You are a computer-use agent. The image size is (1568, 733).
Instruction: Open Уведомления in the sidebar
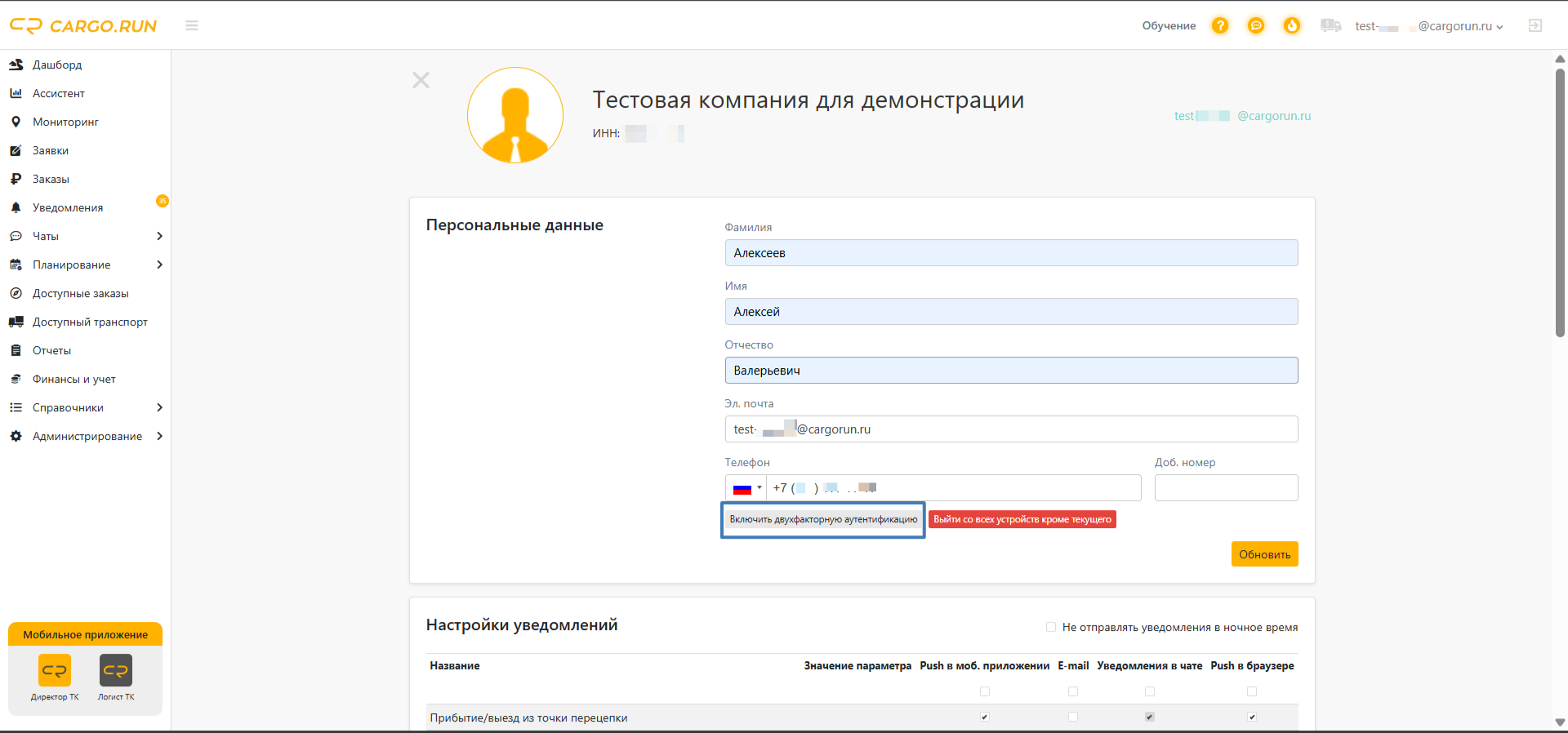(x=68, y=208)
